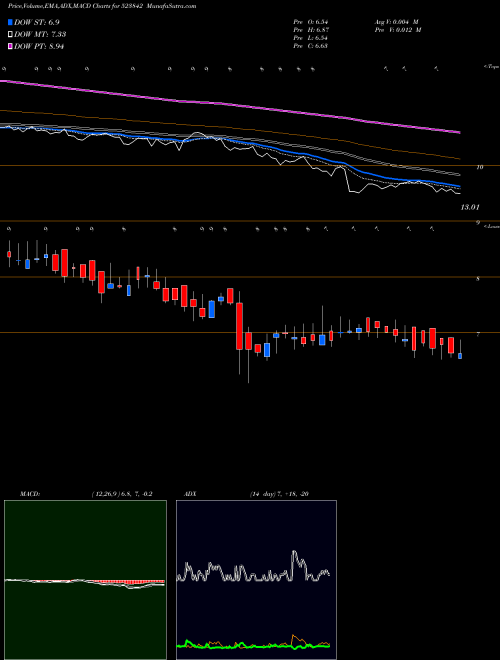
Task: Click the 'Pre C: 6.63' value
Action: tap(311, 46)
